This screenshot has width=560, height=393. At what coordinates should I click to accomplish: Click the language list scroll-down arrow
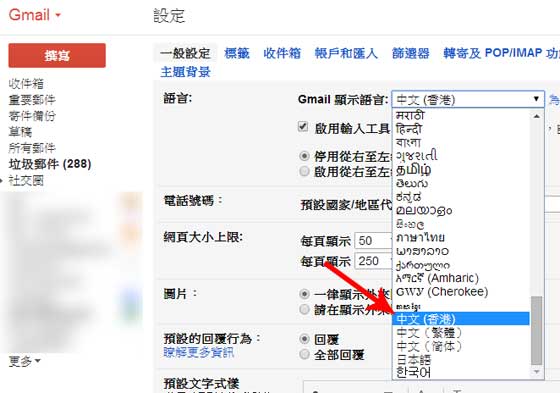[536, 372]
